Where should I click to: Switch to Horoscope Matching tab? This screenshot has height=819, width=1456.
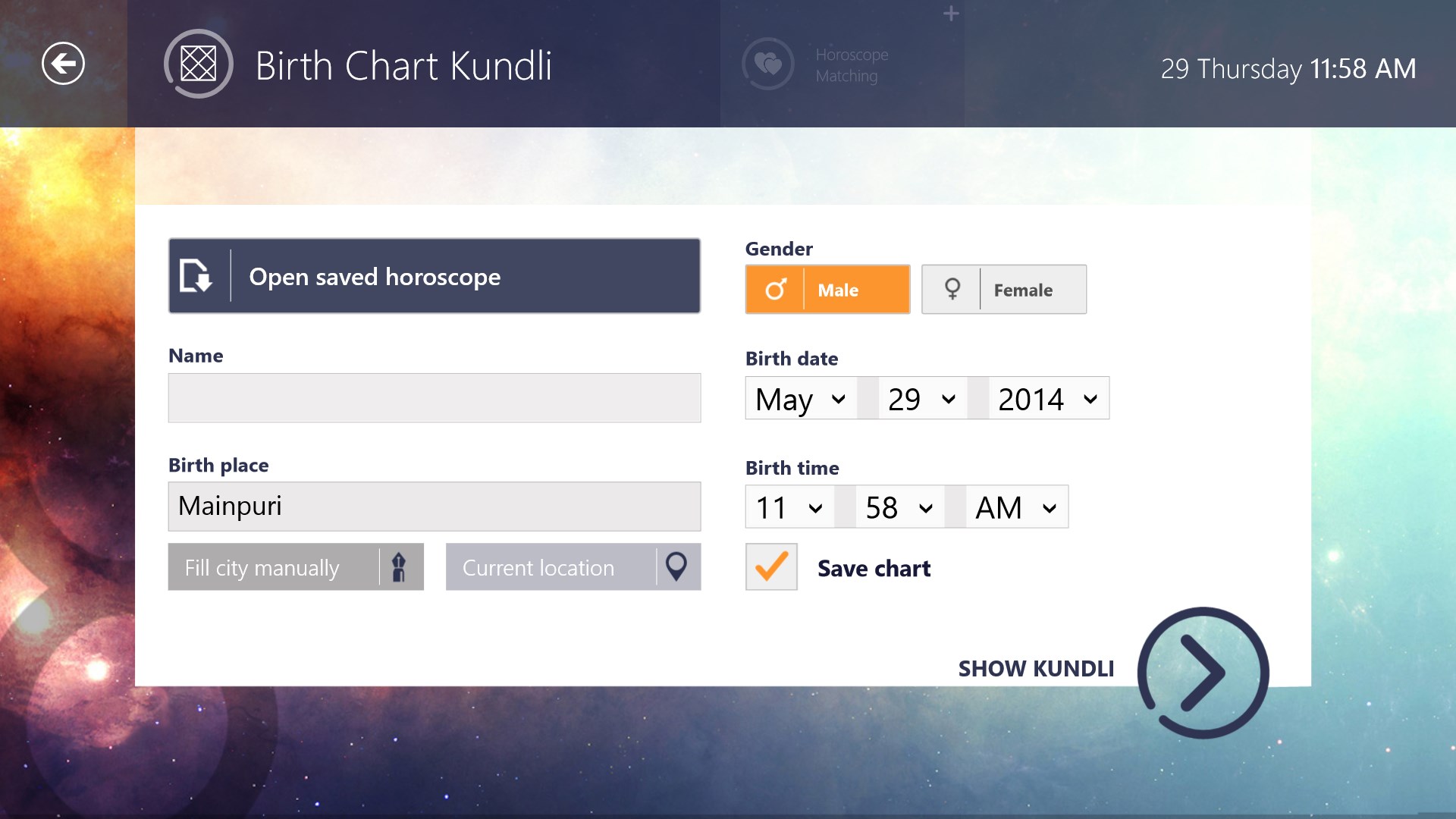(843, 64)
